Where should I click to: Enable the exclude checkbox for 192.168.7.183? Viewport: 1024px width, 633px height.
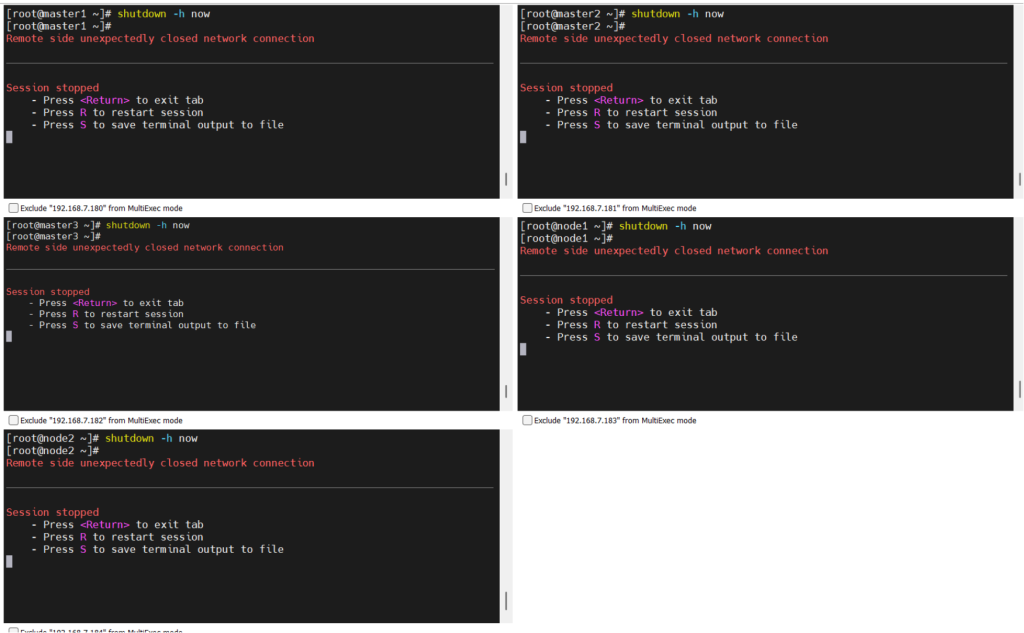527,420
